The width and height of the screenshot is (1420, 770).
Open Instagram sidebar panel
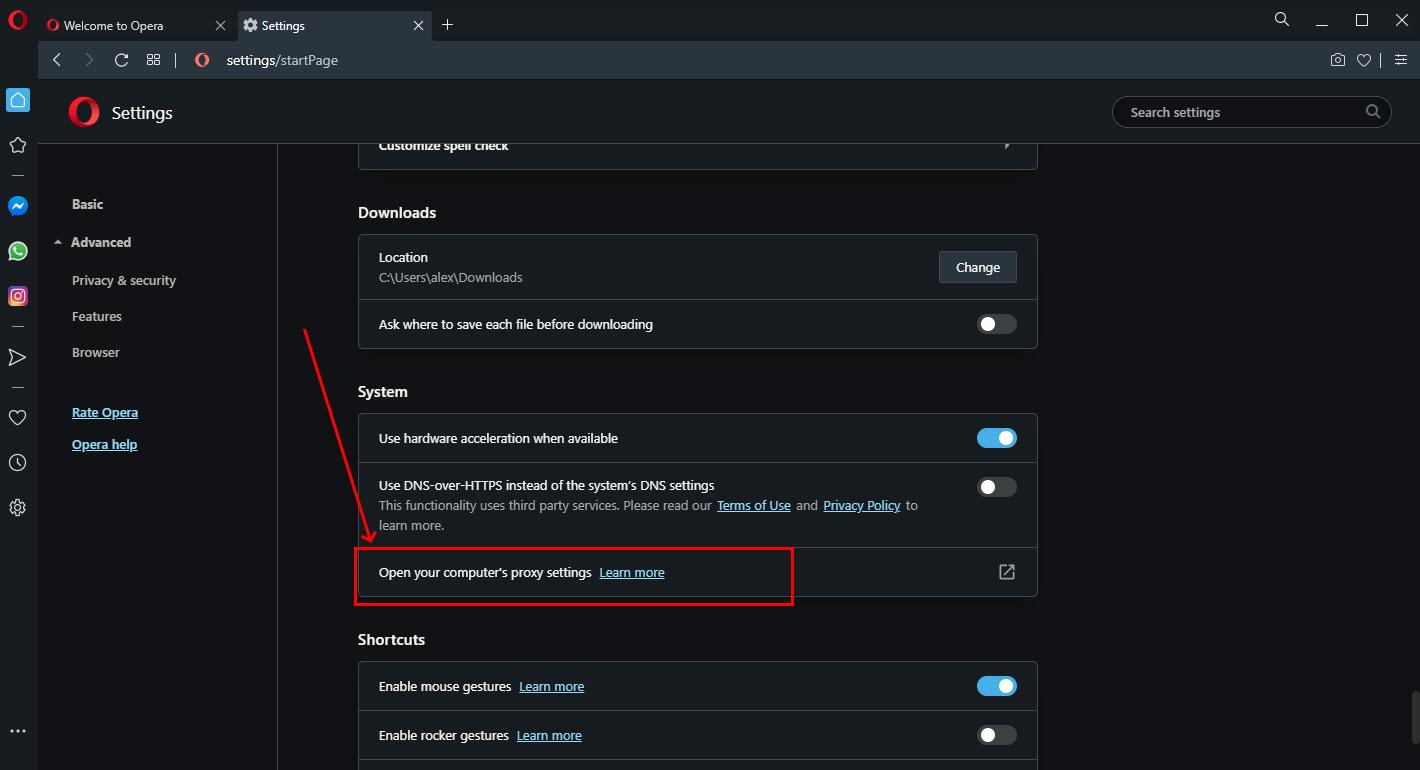tap(17, 296)
